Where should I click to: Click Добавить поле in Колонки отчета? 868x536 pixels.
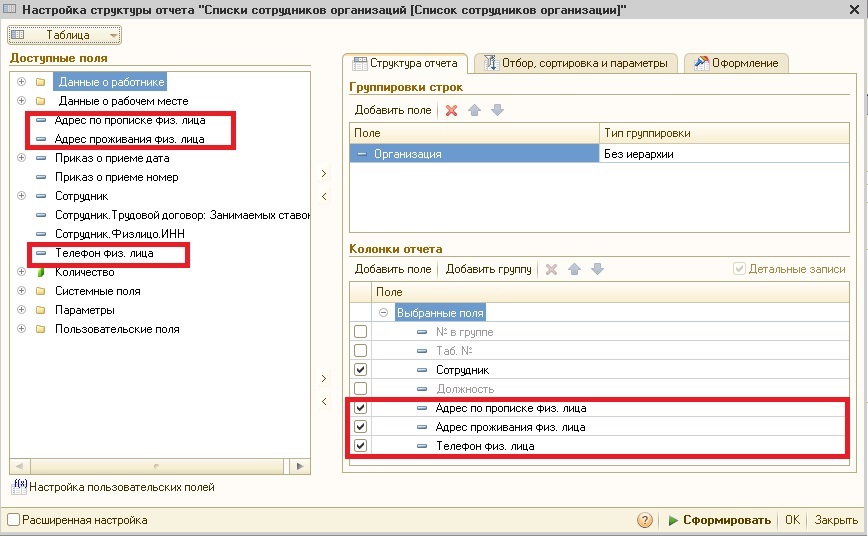pos(393,269)
